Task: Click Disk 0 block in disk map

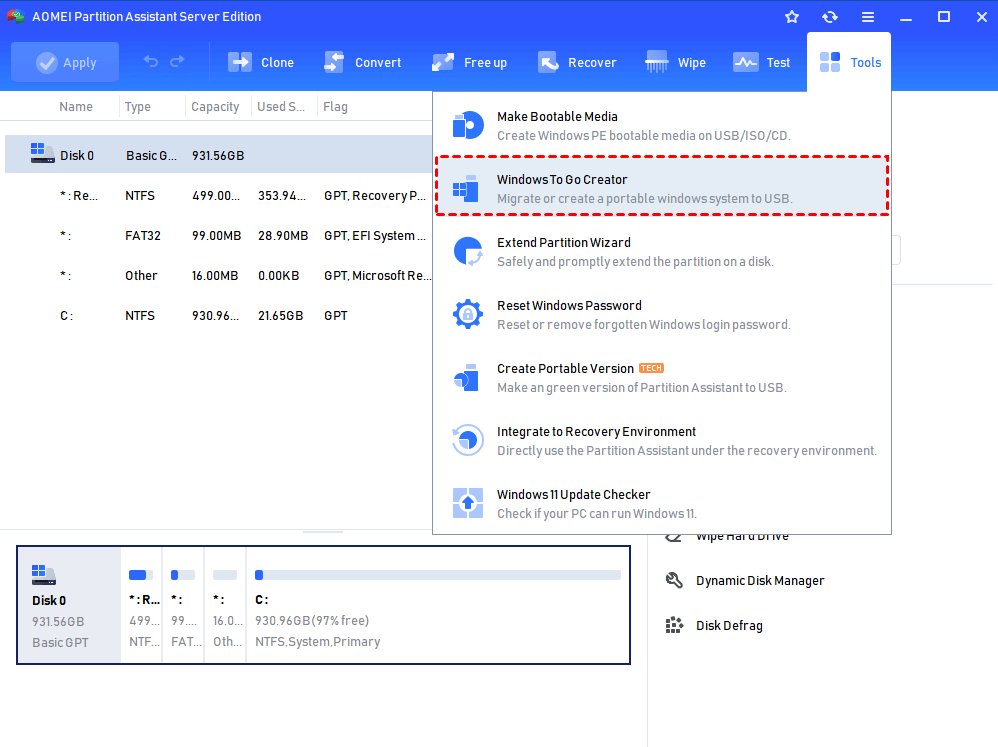Action: coord(69,605)
